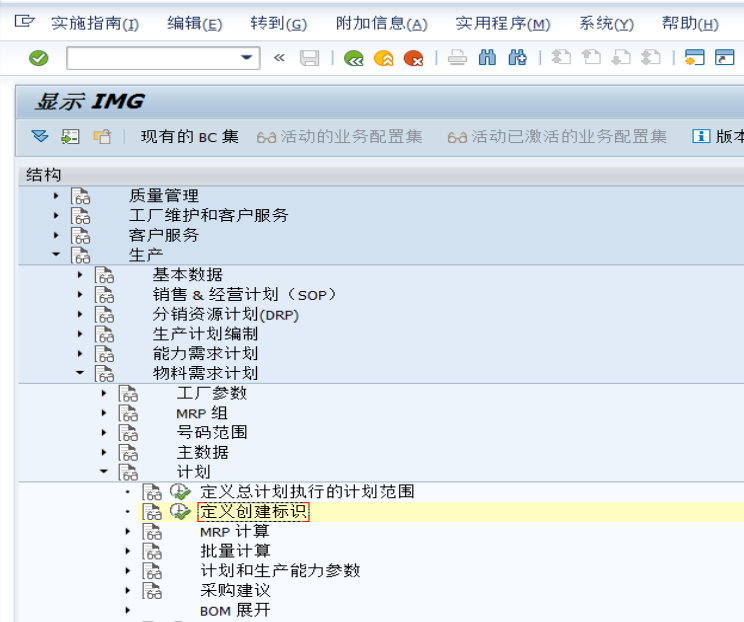This screenshot has width=744, height=622.
Task: Execute activity icon for 定义创建标识
Action: pyautogui.click(x=180, y=511)
